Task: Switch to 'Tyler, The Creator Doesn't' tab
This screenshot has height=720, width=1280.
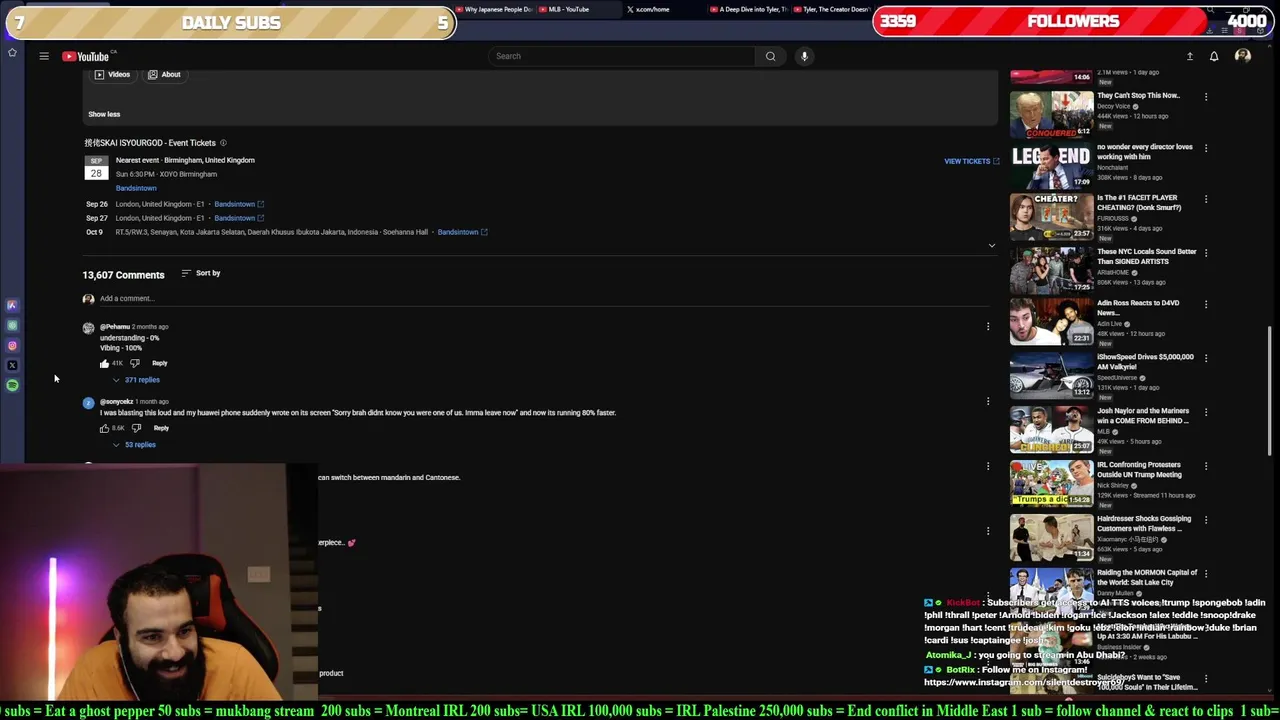Action: [830, 9]
